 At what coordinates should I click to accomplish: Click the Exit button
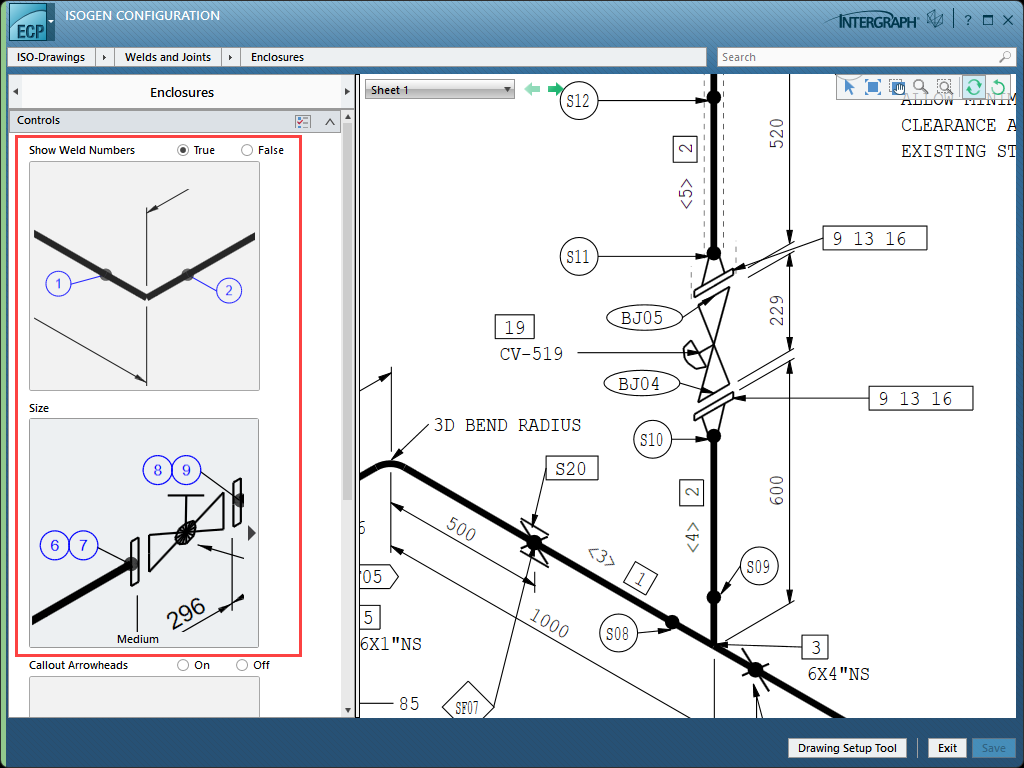click(x=947, y=748)
